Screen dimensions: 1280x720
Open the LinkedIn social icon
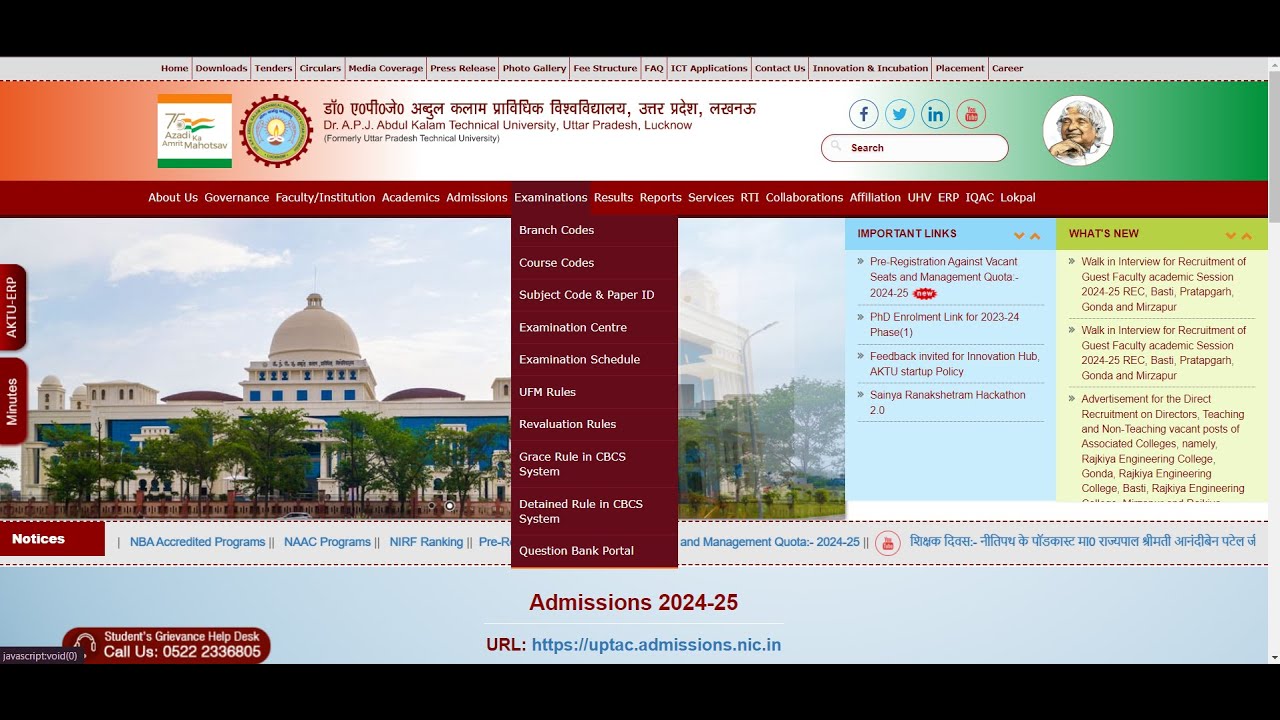(x=935, y=114)
